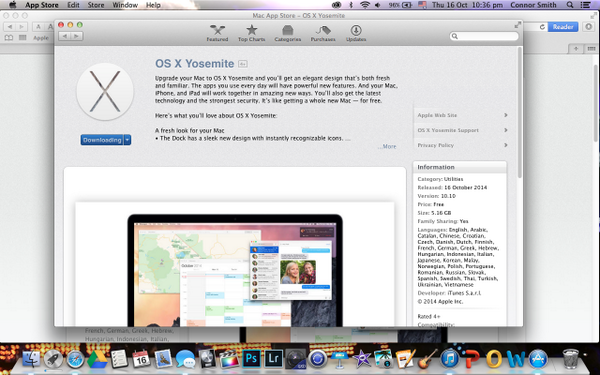Viewport: 600px width, 375px height.
Task: Open GarageBand guitar icon in Dock
Action: 427,359
